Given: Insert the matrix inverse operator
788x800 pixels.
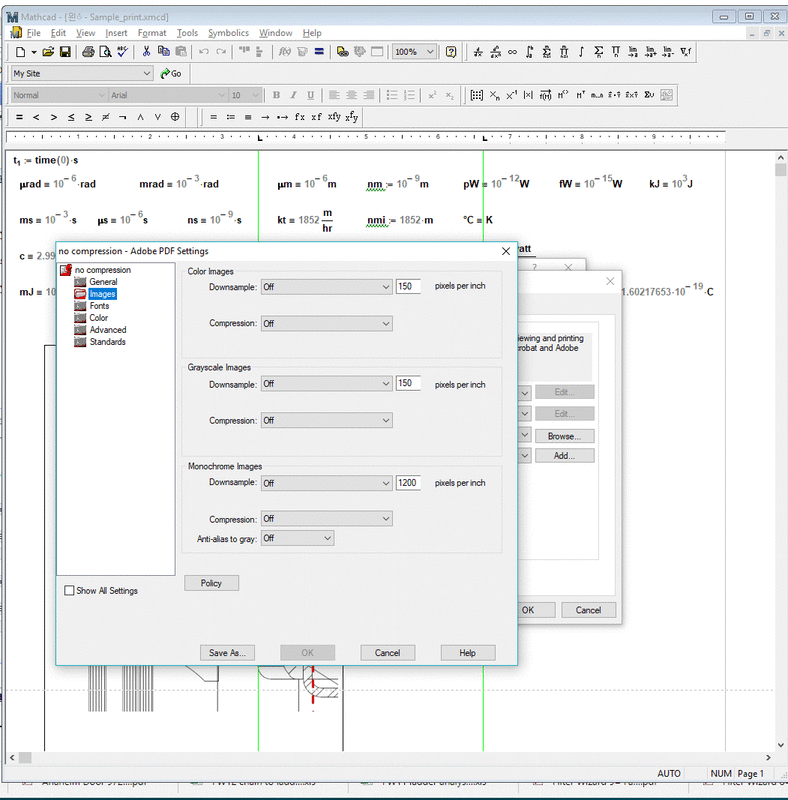Looking at the screenshot, I should coord(511,95).
